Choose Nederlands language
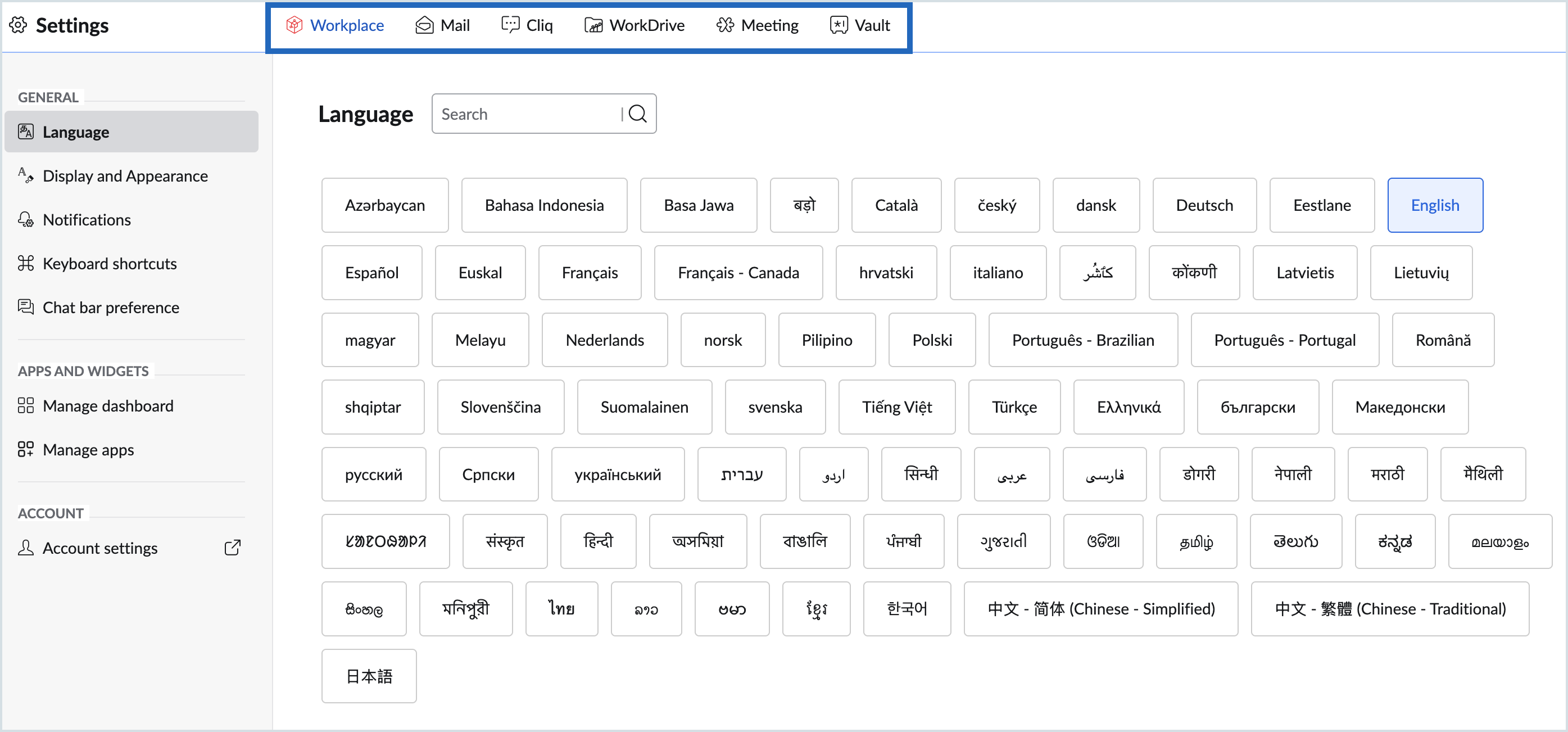Viewport: 1568px width, 732px height. (x=604, y=340)
